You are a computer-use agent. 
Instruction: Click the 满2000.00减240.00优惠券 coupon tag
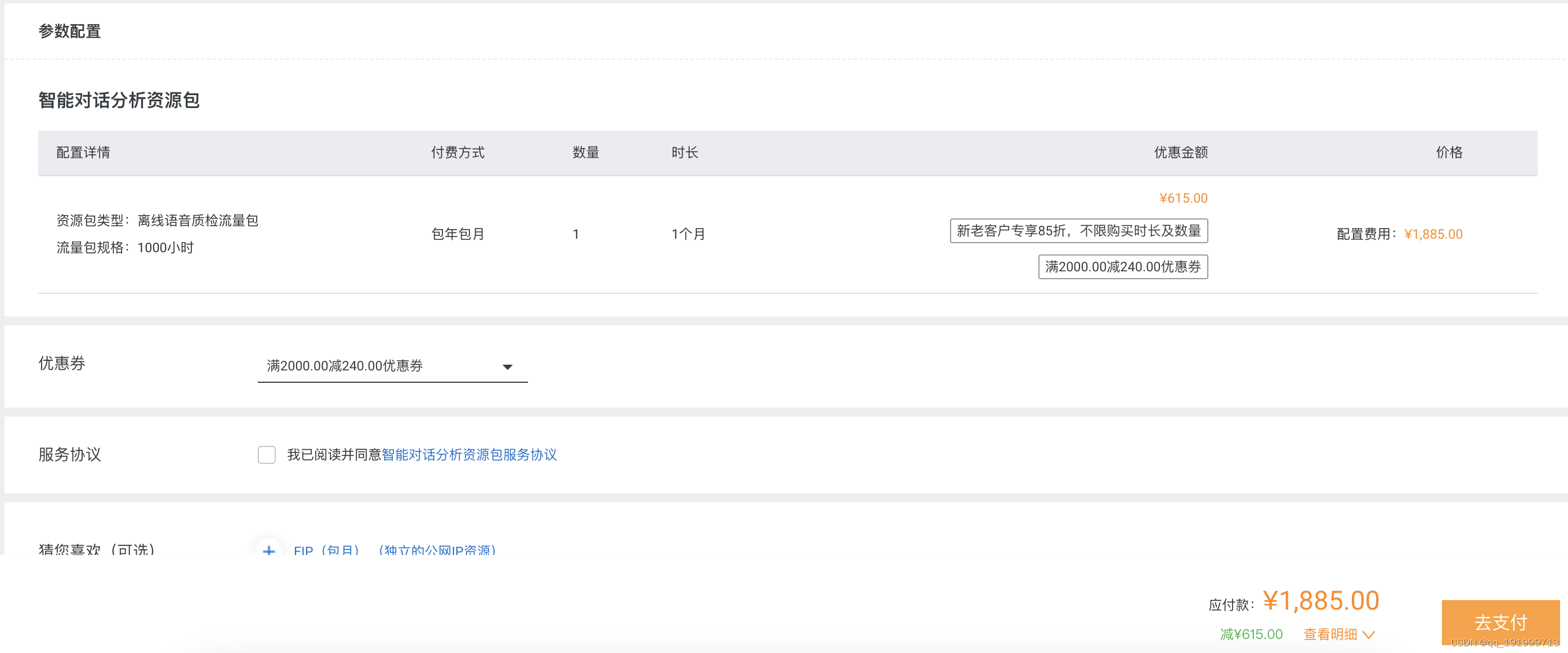(1123, 267)
